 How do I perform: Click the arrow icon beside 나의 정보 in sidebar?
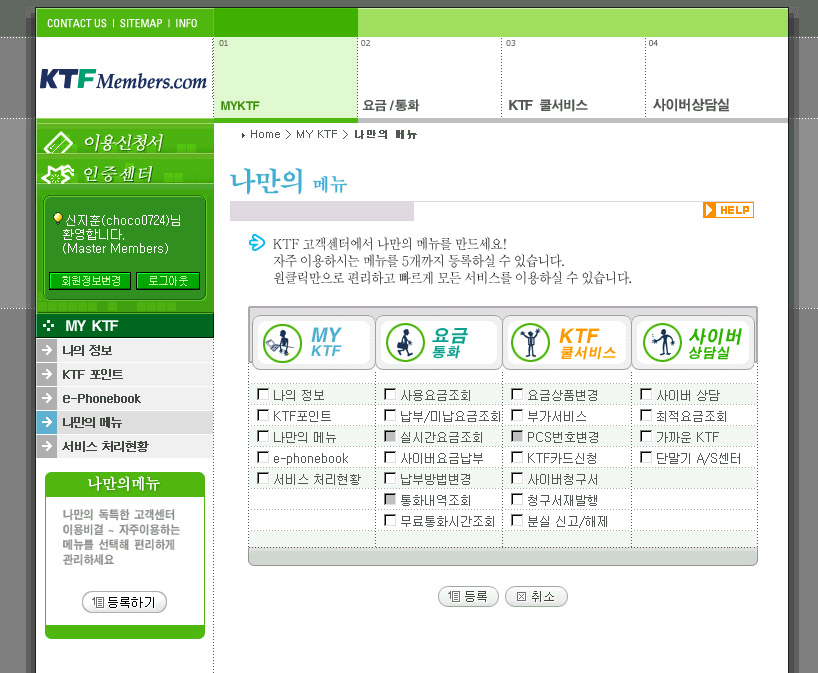click(x=47, y=350)
